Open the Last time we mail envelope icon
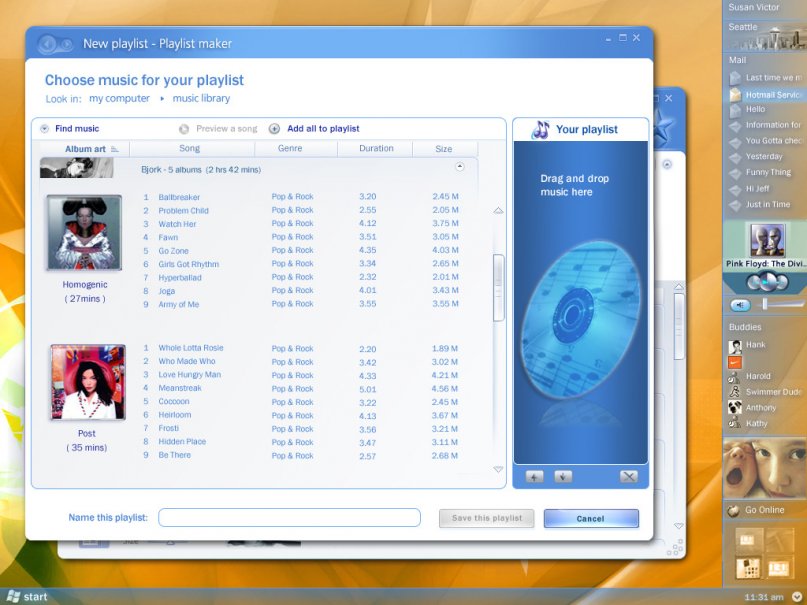 (735, 78)
